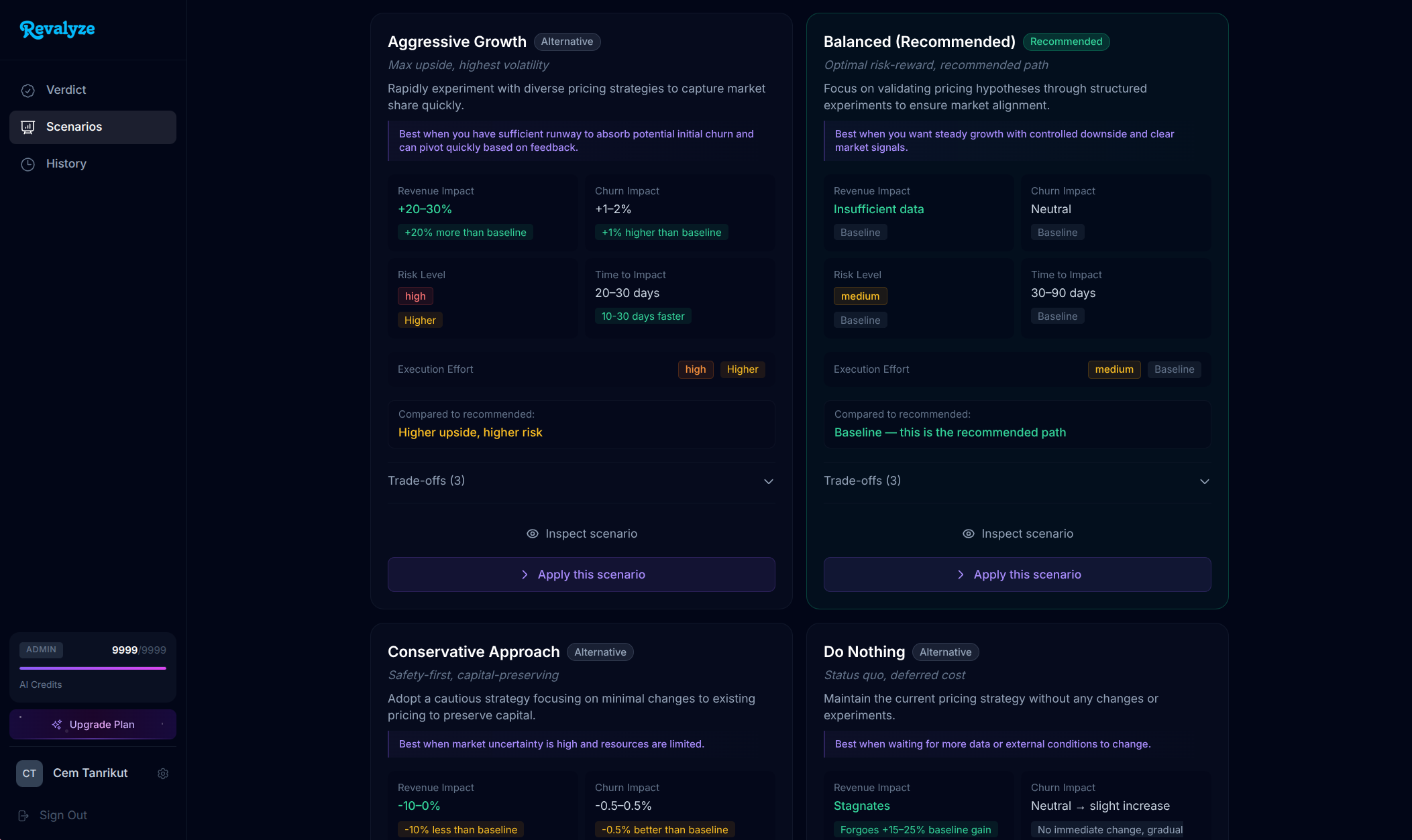Apply the Balanced recommended scenario

coord(1017,575)
